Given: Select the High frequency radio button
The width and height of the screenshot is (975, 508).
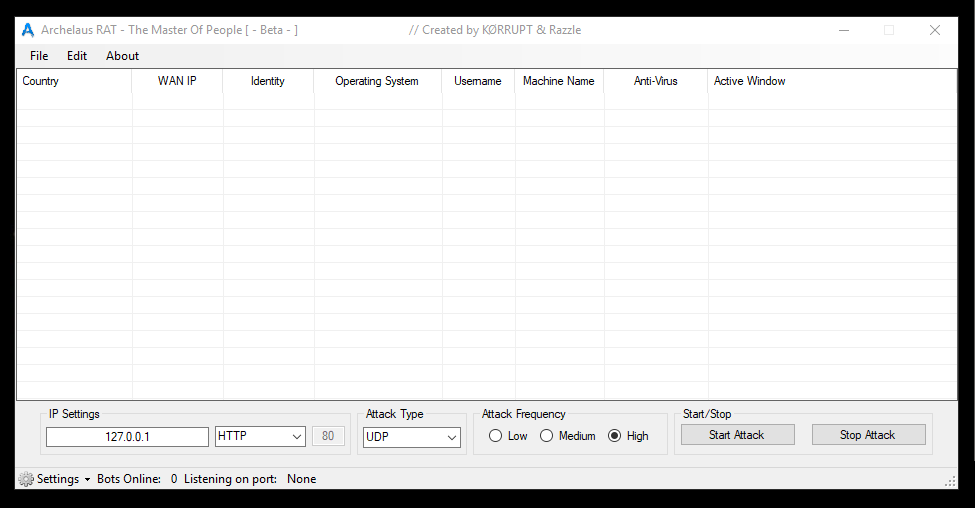Looking at the screenshot, I should [x=614, y=436].
